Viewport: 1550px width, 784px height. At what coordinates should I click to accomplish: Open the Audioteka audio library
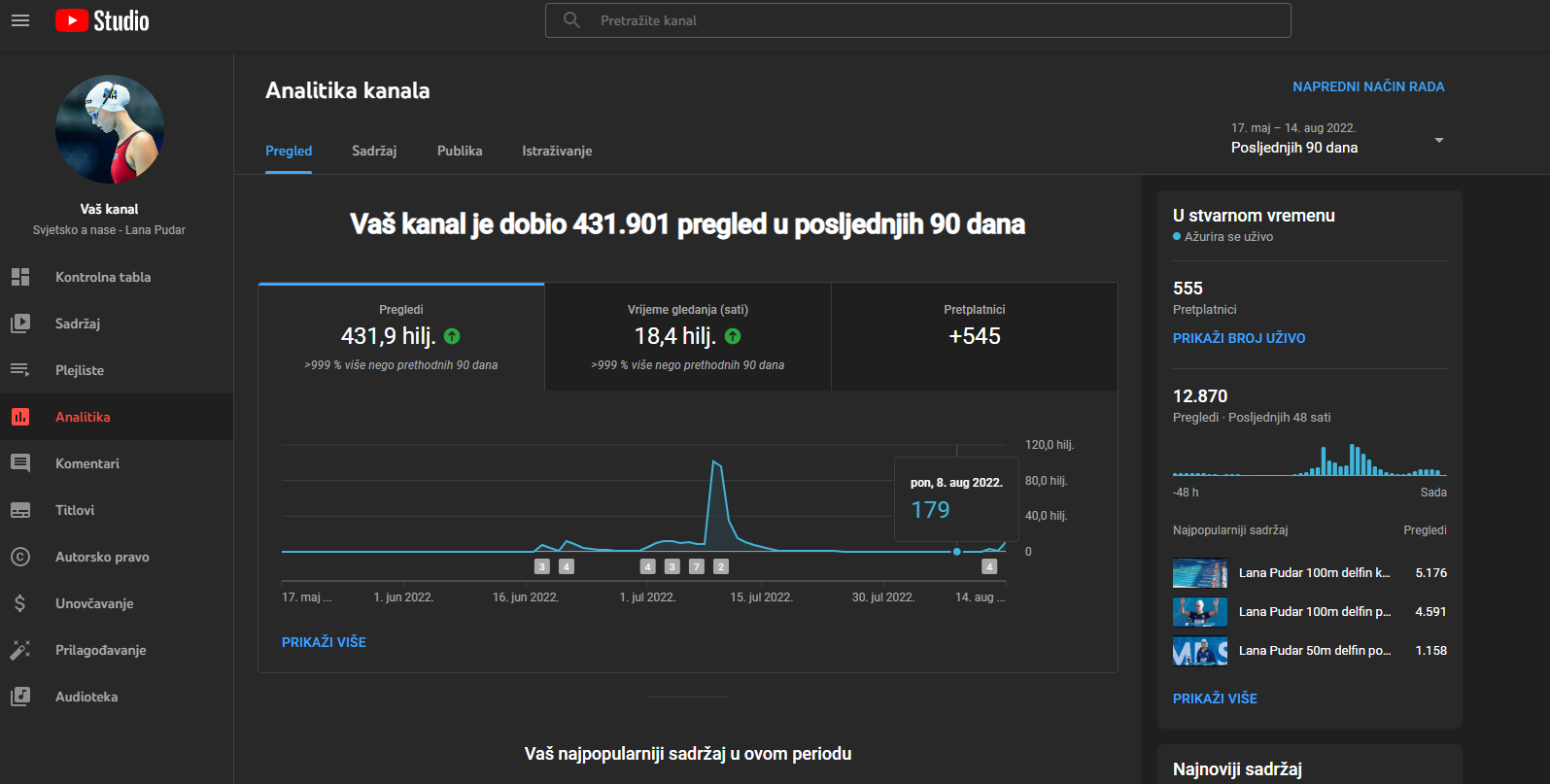click(x=86, y=697)
